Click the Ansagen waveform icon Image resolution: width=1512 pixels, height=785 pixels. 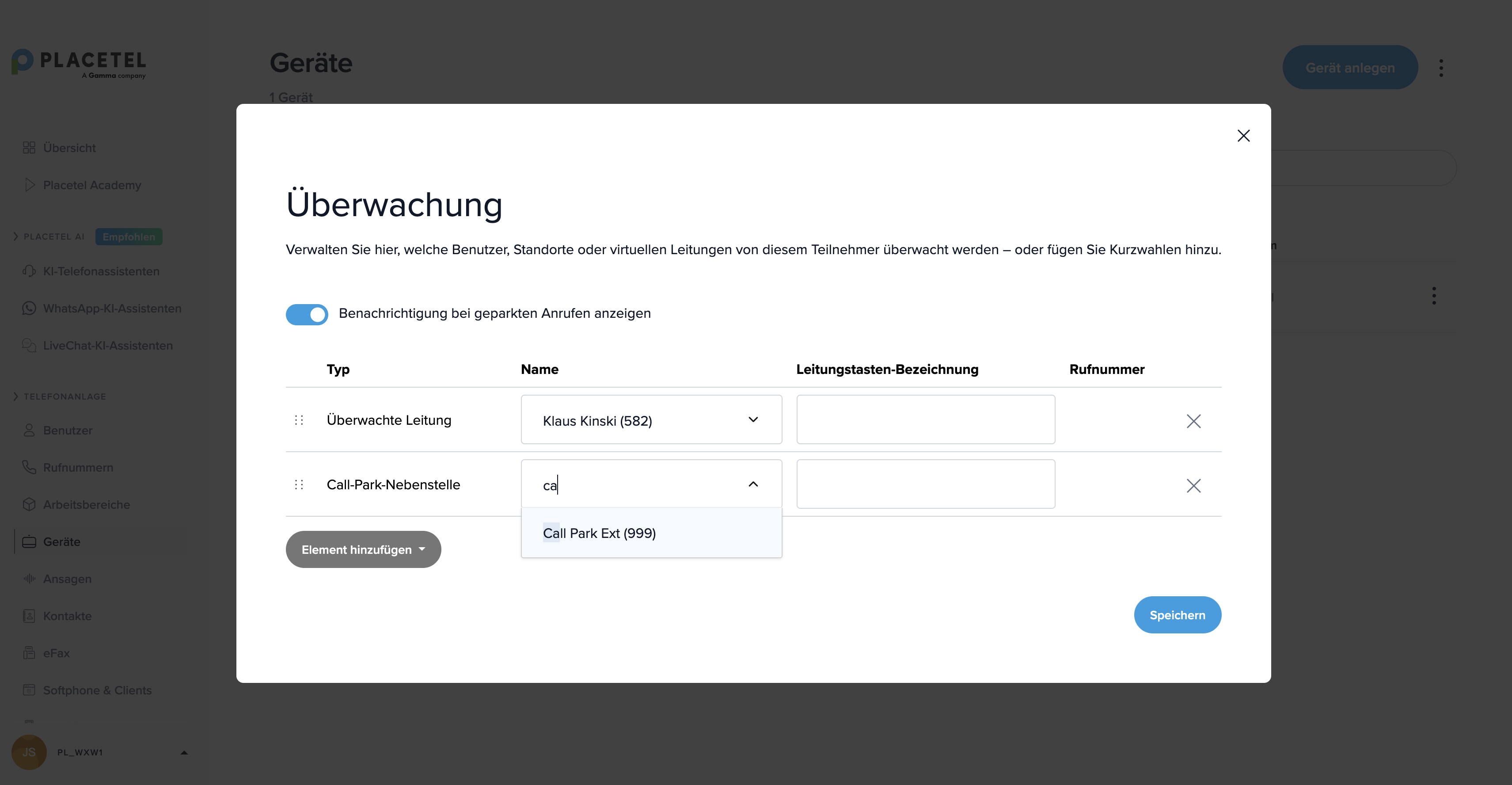pyautogui.click(x=29, y=578)
